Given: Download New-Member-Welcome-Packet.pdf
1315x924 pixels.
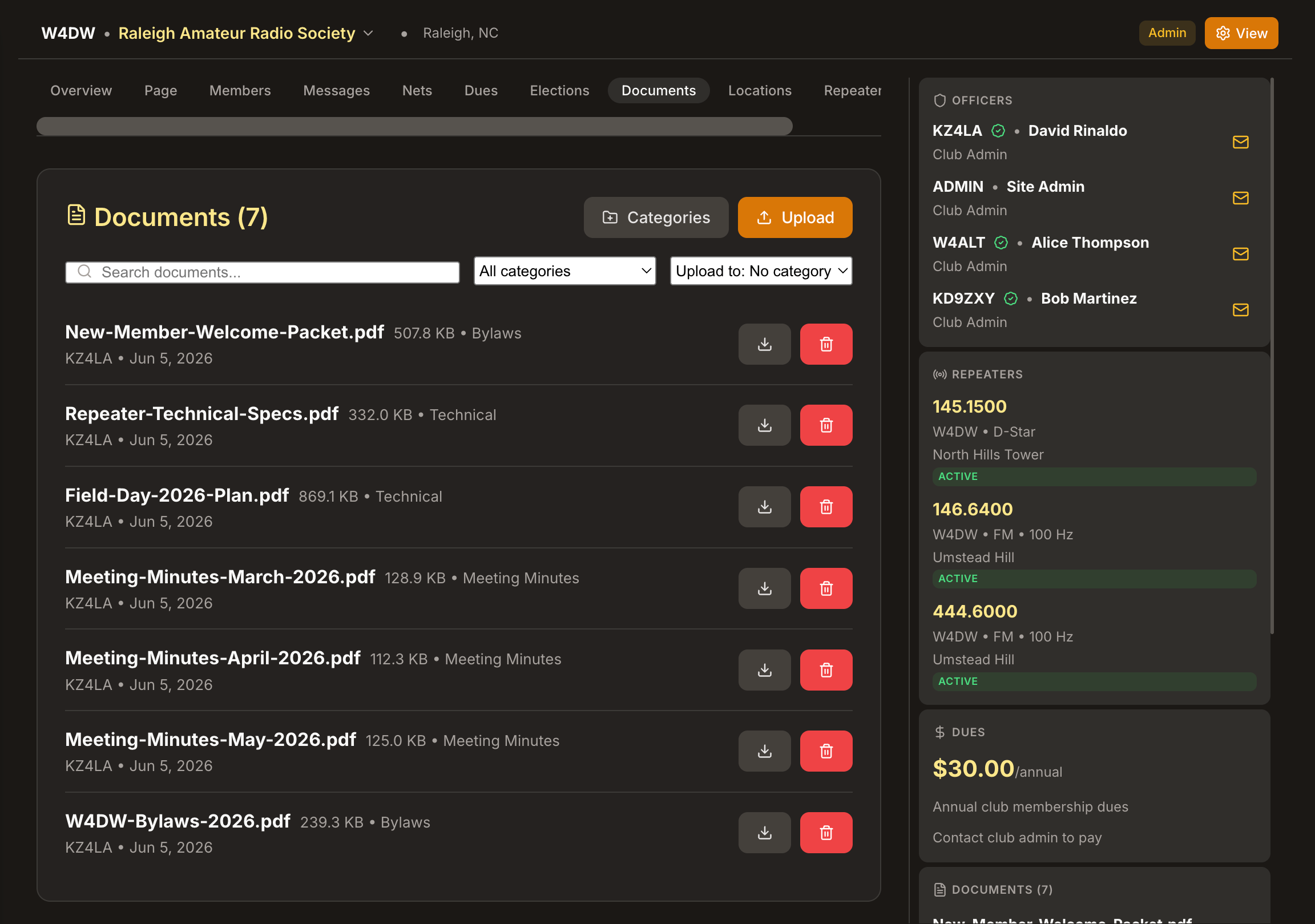Looking at the screenshot, I should tap(764, 344).
